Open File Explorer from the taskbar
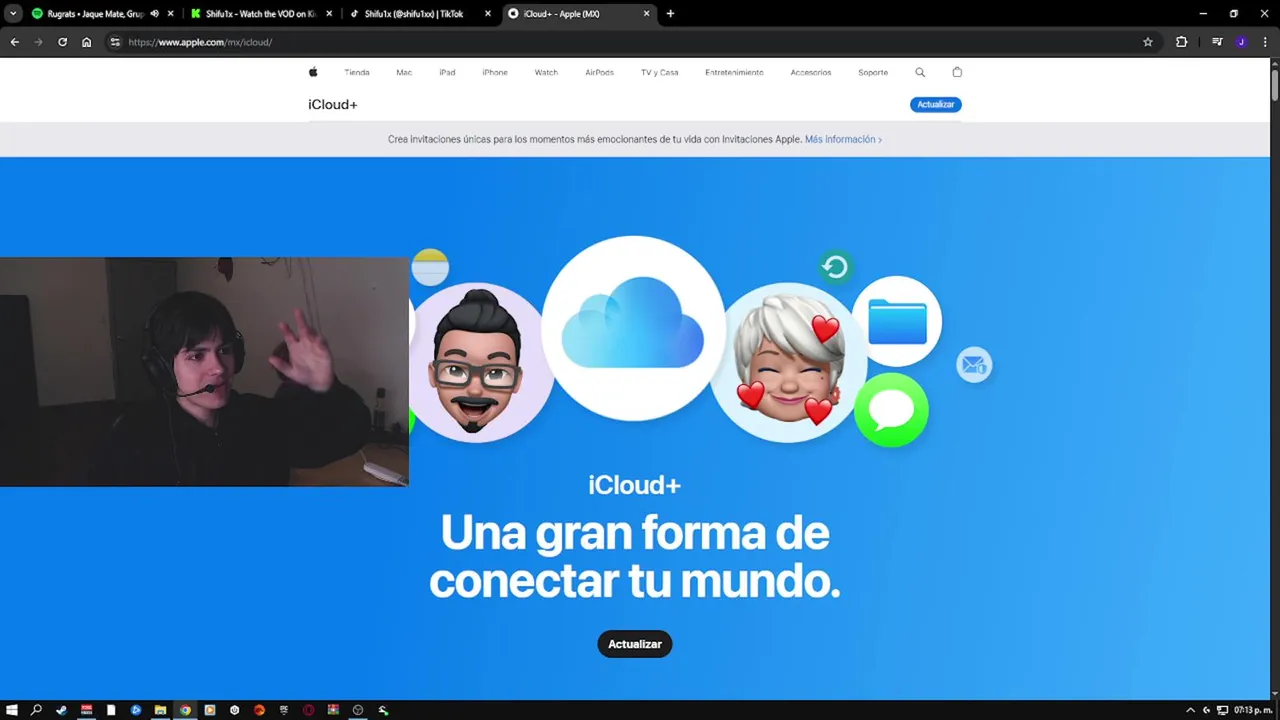 [160, 710]
